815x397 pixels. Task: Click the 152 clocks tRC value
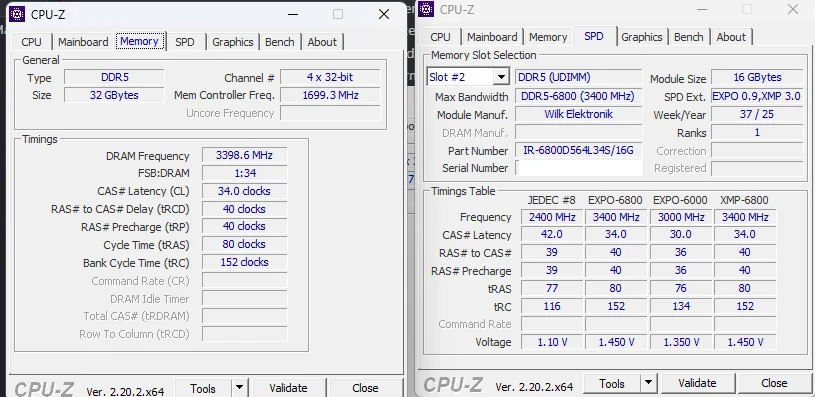pos(244,262)
